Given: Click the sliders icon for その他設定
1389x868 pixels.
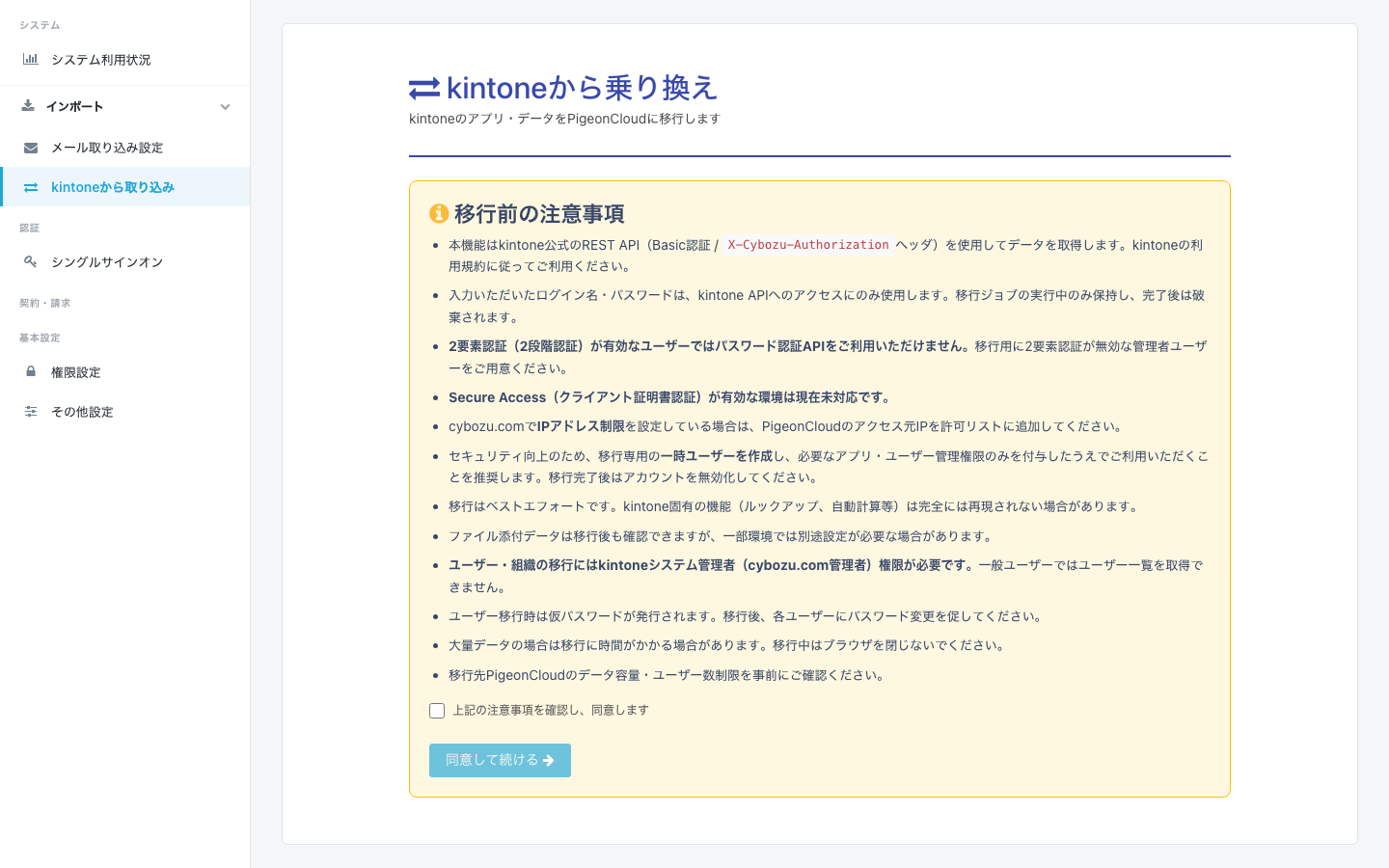Looking at the screenshot, I should click(29, 411).
